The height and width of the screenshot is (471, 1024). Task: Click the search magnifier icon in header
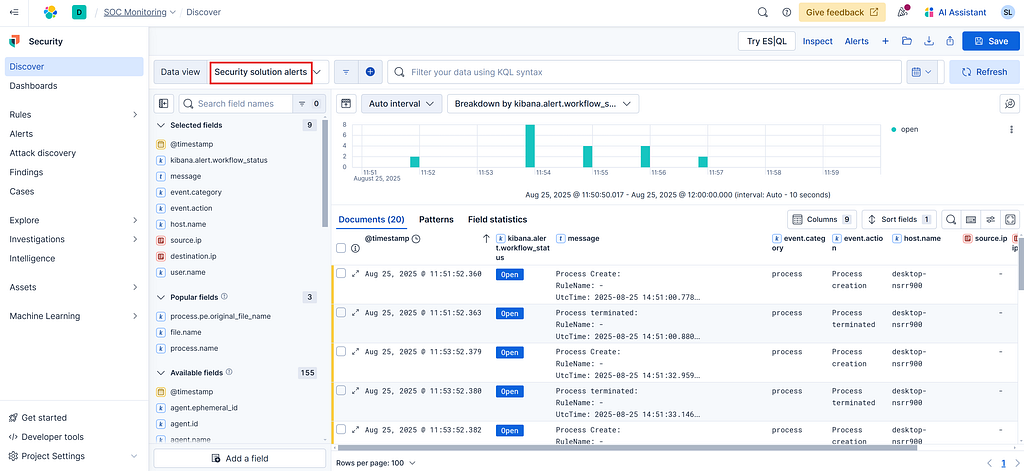click(762, 12)
